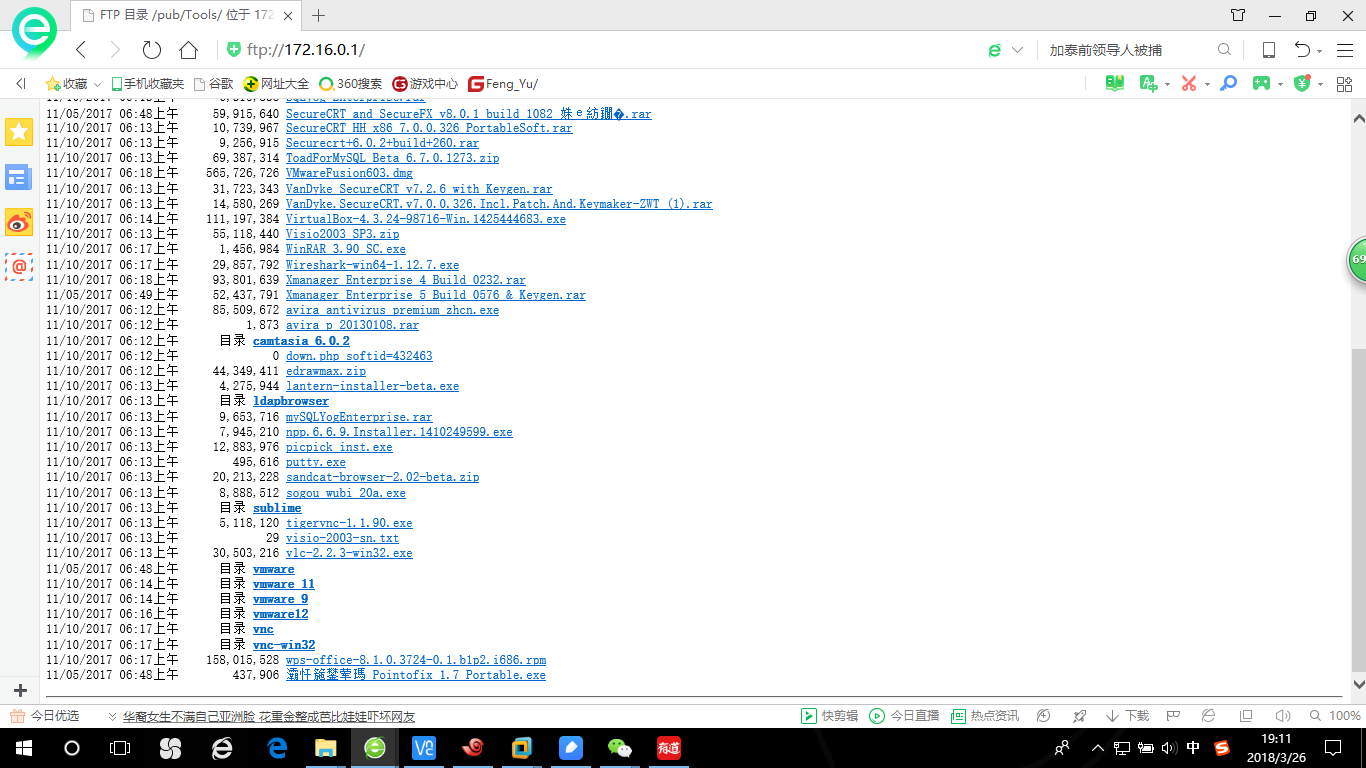Open the action center notification icon
This screenshot has height=768, width=1366.
[1332, 748]
